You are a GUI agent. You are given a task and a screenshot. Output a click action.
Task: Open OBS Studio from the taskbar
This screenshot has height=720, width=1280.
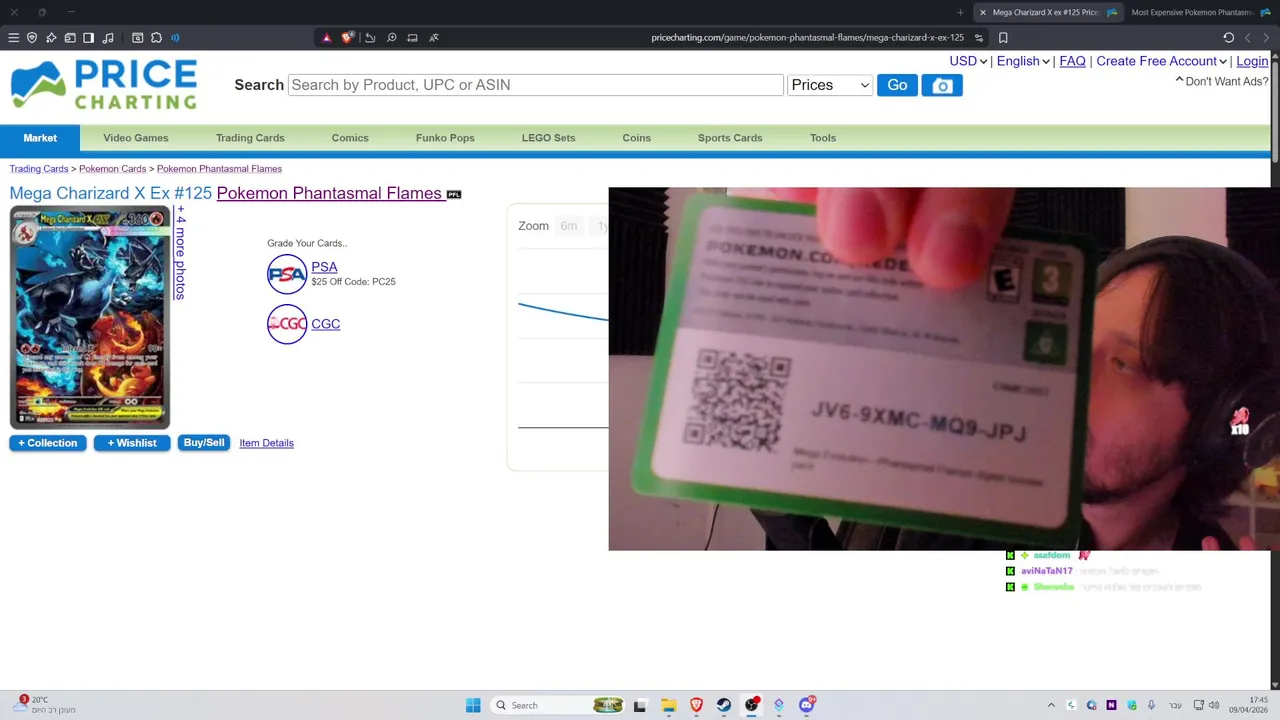pos(752,705)
